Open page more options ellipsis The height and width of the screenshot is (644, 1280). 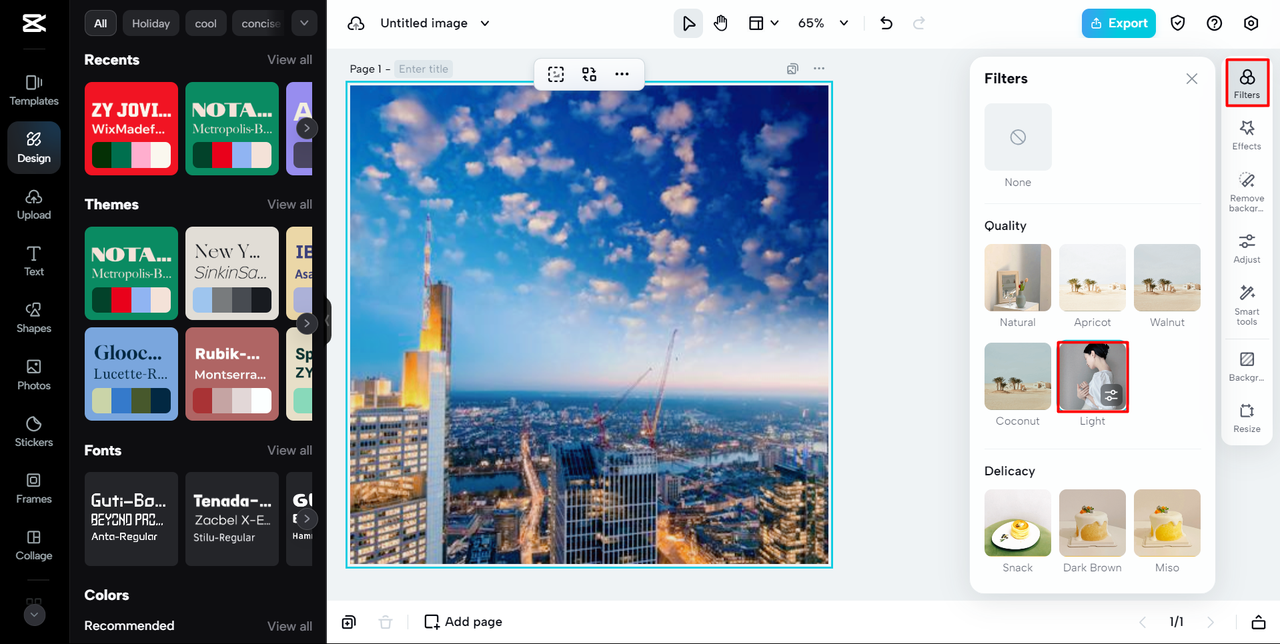click(x=820, y=69)
